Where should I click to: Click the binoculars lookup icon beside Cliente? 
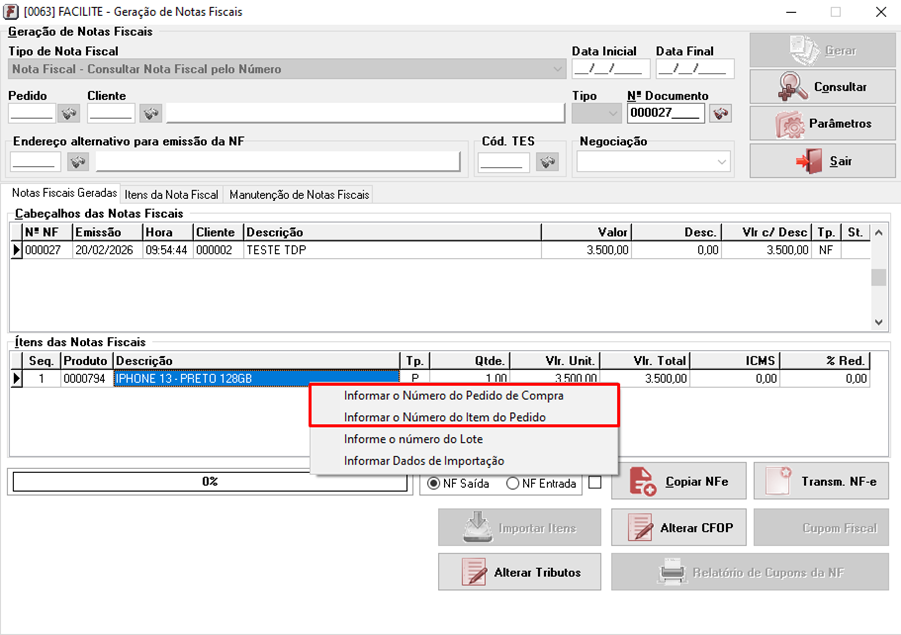coord(150,113)
